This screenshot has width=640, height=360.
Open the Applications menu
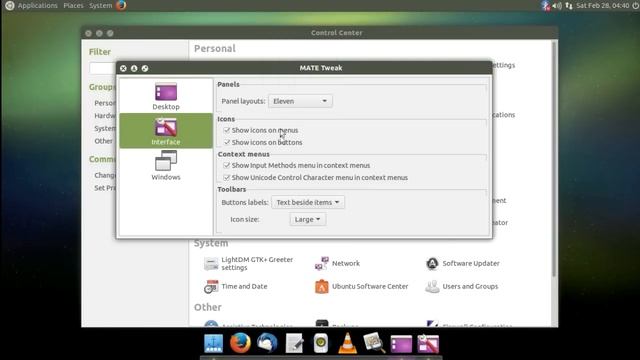coord(38,5)
